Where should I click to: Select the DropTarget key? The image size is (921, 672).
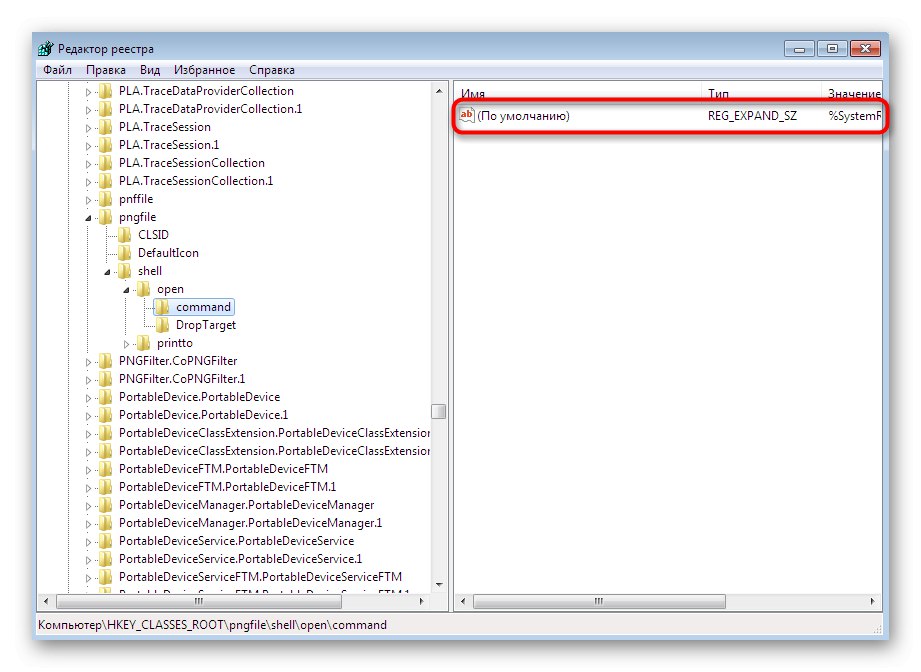(206, 325)
